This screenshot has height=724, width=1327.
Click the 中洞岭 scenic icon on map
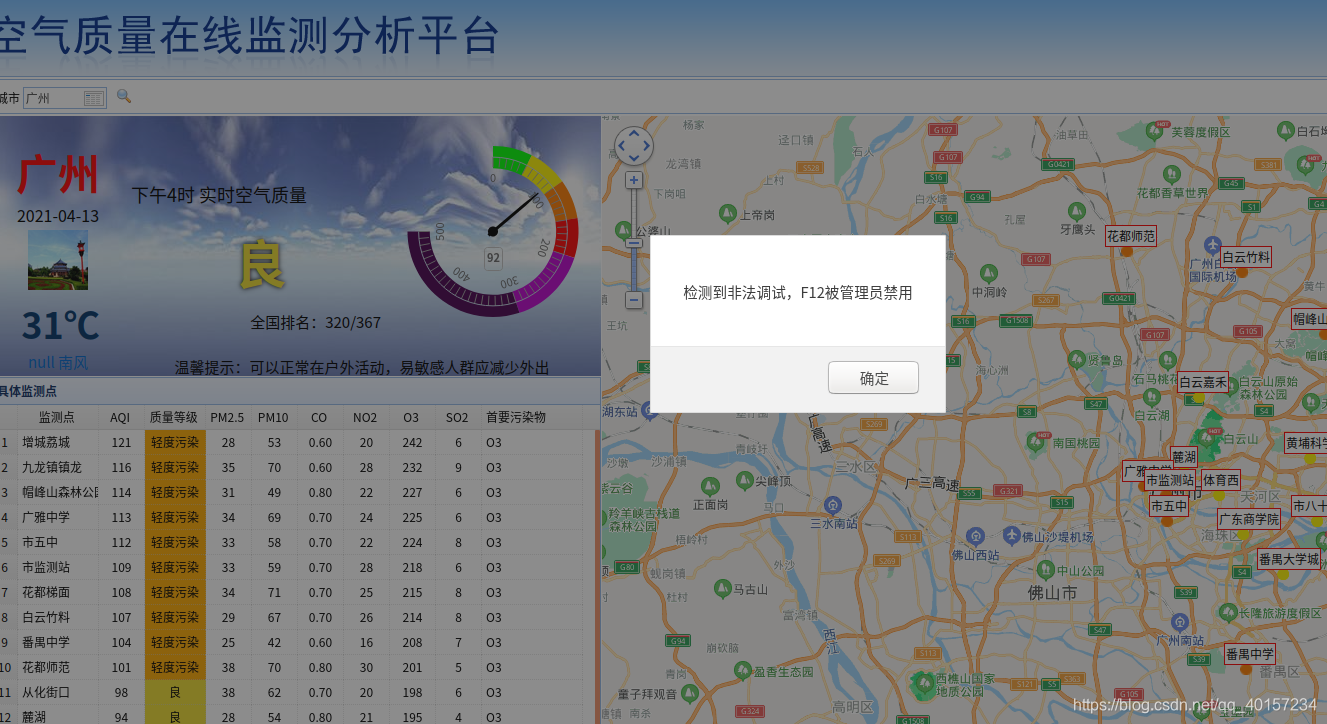(x=989, y=272)
